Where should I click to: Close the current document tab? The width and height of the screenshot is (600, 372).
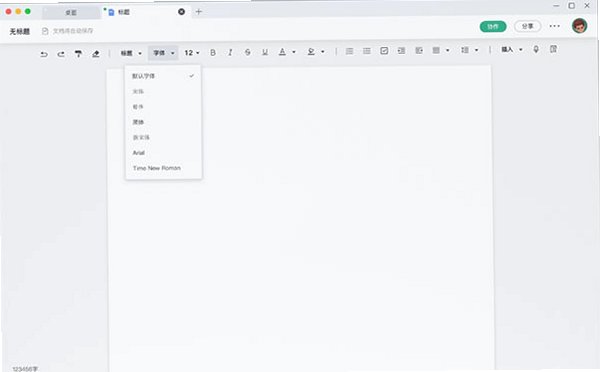[x=181, y=12]
